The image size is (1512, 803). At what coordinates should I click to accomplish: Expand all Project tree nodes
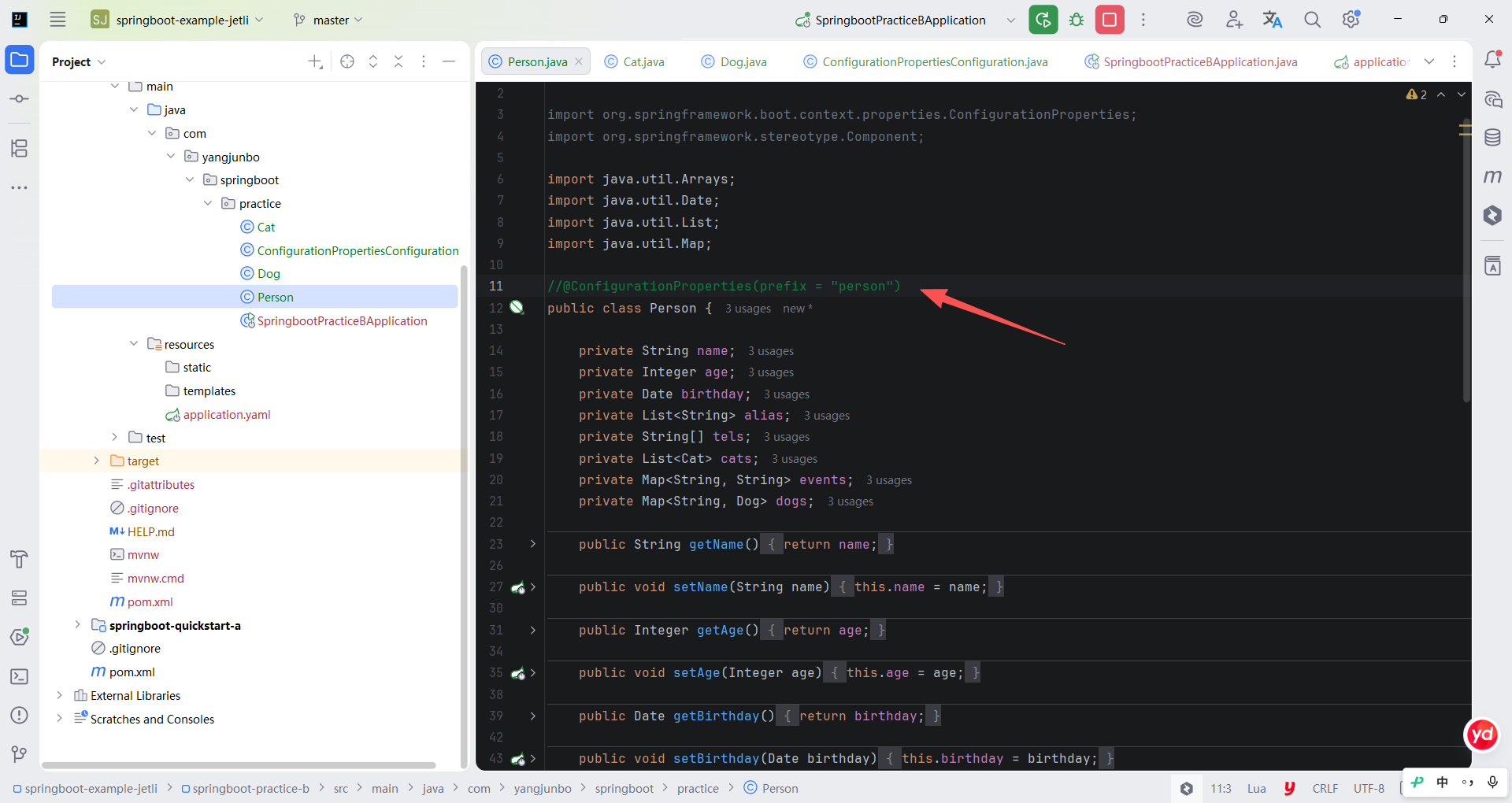click(x=373, y=61)
